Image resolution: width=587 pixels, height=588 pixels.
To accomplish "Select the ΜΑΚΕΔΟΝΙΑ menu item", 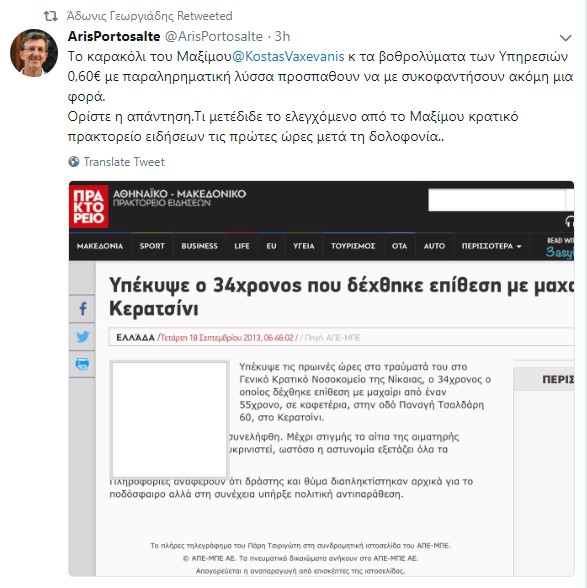I will pos(100,246).
